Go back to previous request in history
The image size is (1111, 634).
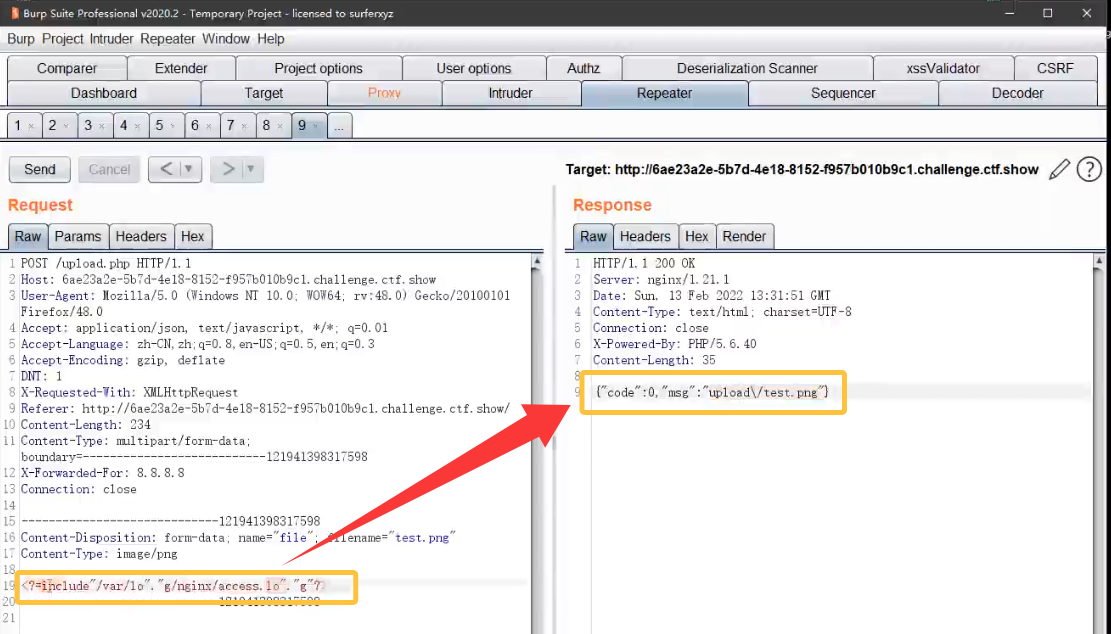[x=166, y=169]
